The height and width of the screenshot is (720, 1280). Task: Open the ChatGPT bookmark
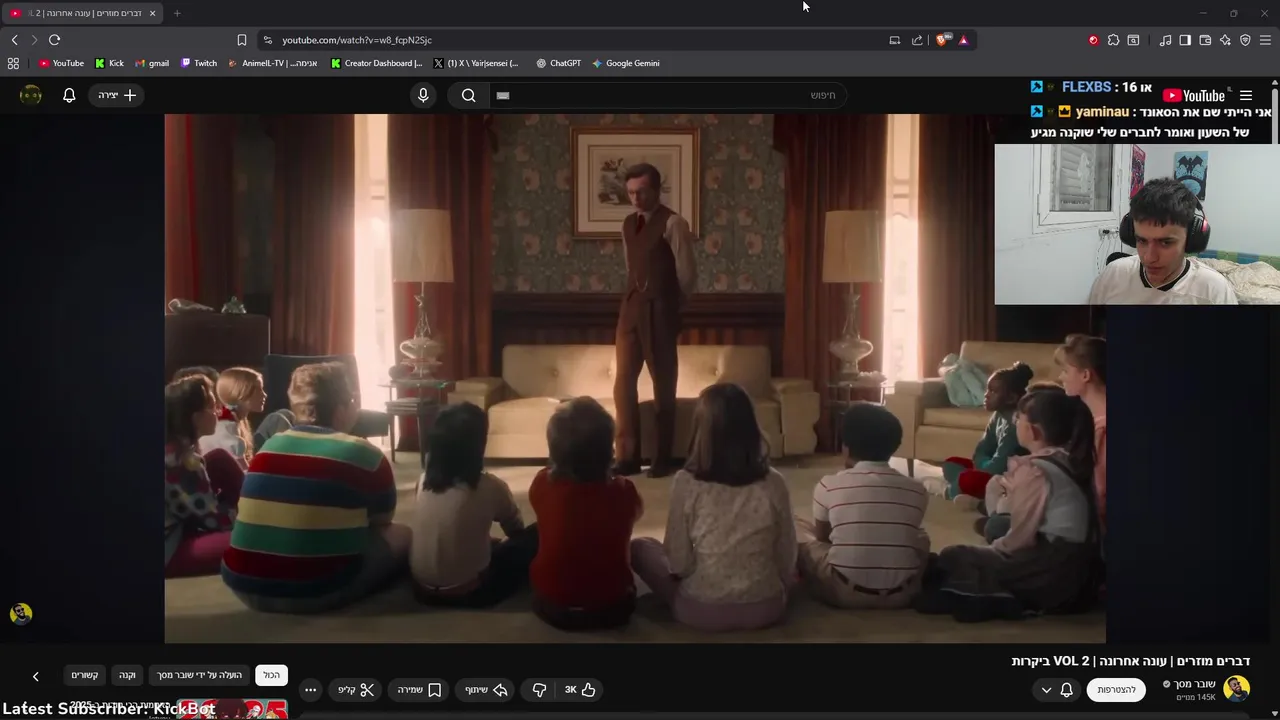(x=558, y=63)
